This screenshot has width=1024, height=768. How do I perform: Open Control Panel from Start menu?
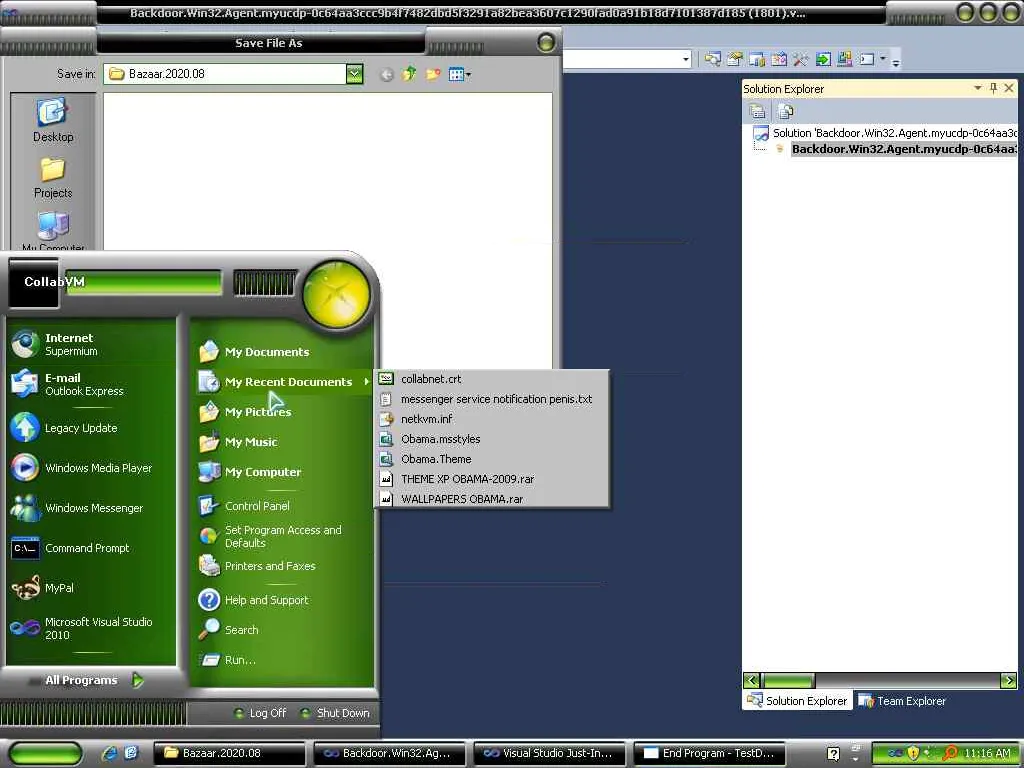pos(283,505)
